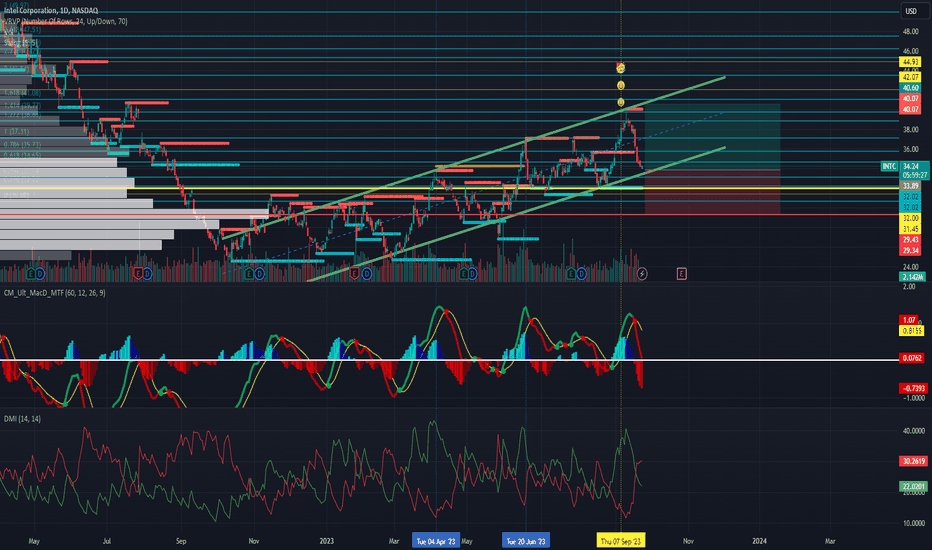The height and width of the screenshot is (550, 932).
Task: Open the USD currency selector
Action: click(x=911, y=11)
